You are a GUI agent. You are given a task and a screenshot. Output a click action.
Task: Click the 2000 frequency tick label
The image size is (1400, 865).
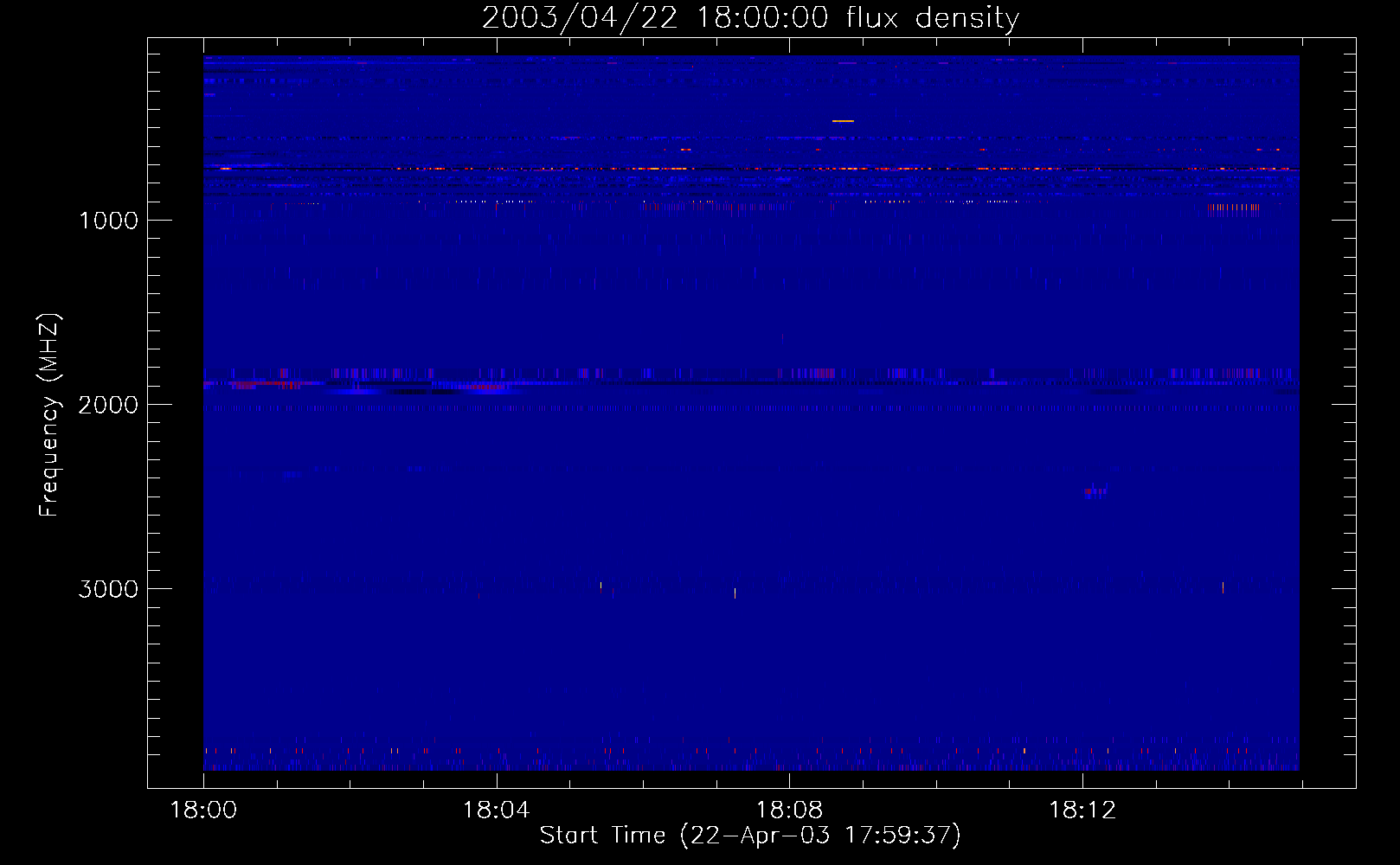pyautogui.click(x=108, y=405)
